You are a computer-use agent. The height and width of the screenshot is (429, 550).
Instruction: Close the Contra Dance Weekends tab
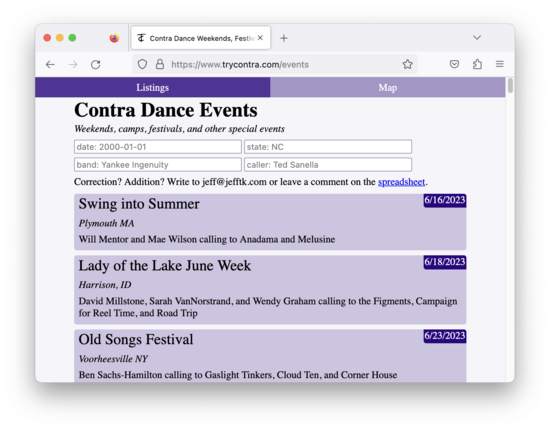260,38
